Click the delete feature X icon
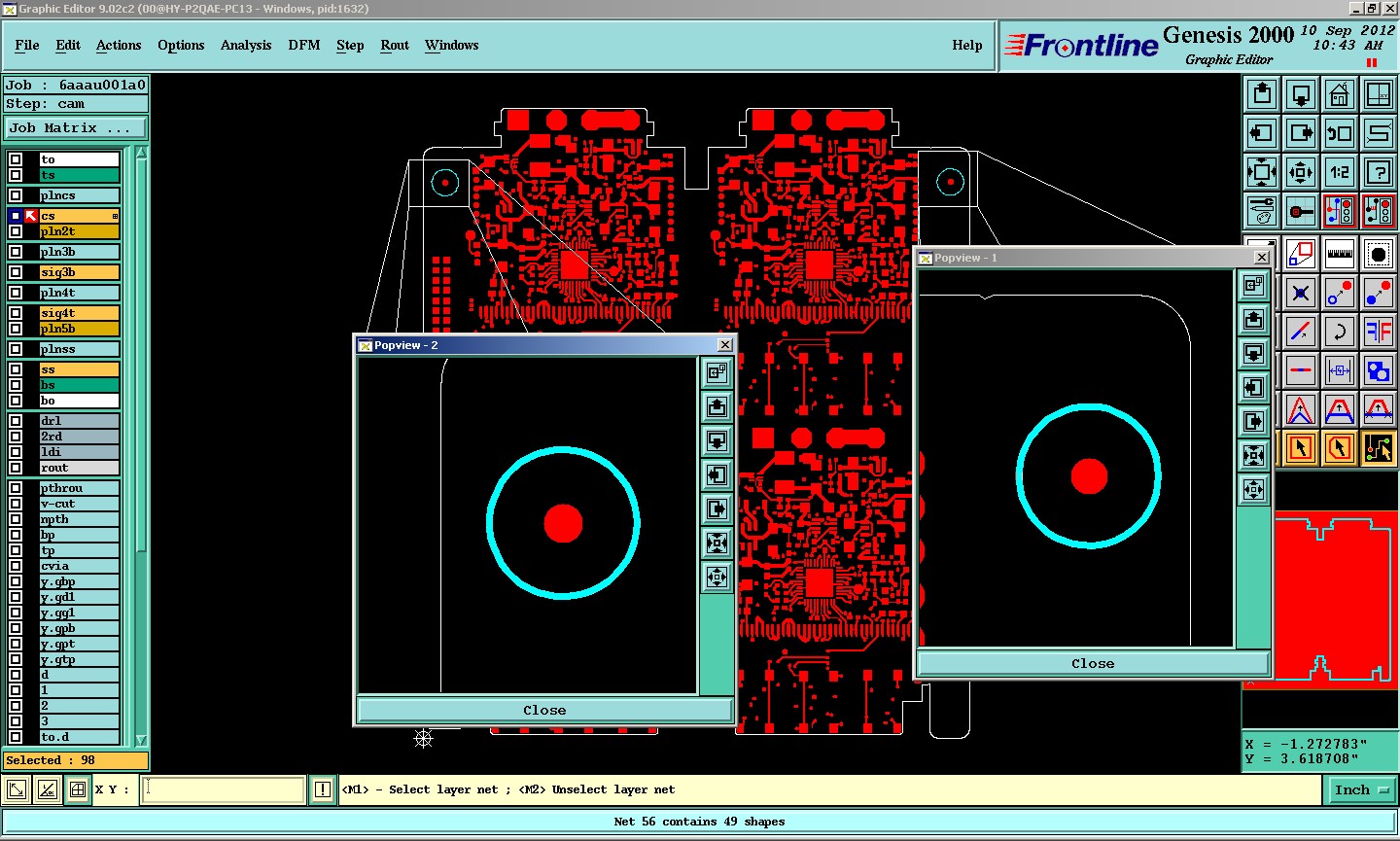This screenshot has width=1400, height=841. (1301, 293)
